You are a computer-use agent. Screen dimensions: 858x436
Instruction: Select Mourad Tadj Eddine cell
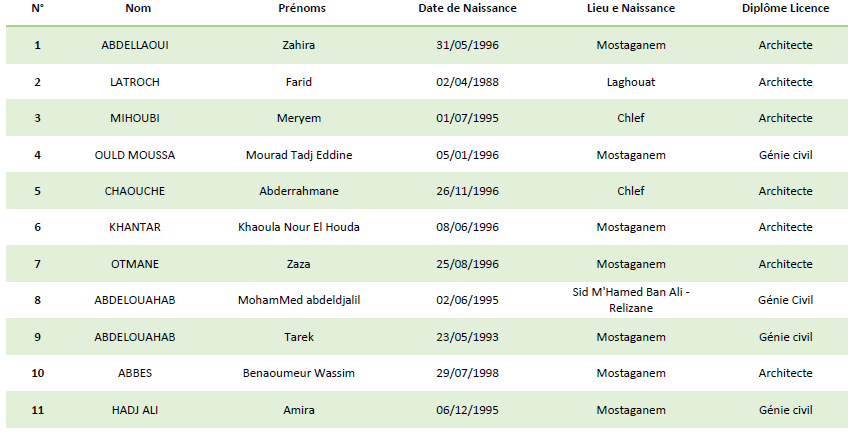click(x=299, y=155)
